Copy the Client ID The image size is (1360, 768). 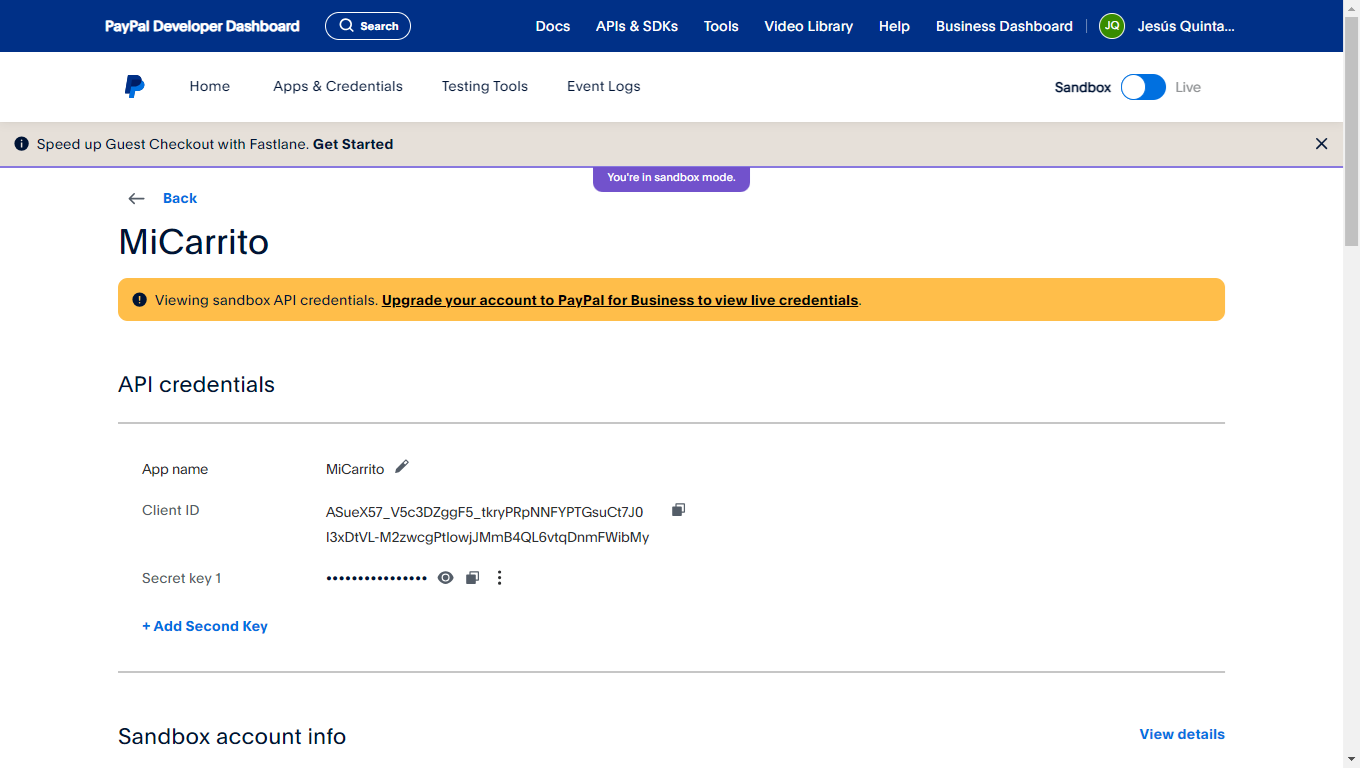pyautogui.click(x=678, y=510)
